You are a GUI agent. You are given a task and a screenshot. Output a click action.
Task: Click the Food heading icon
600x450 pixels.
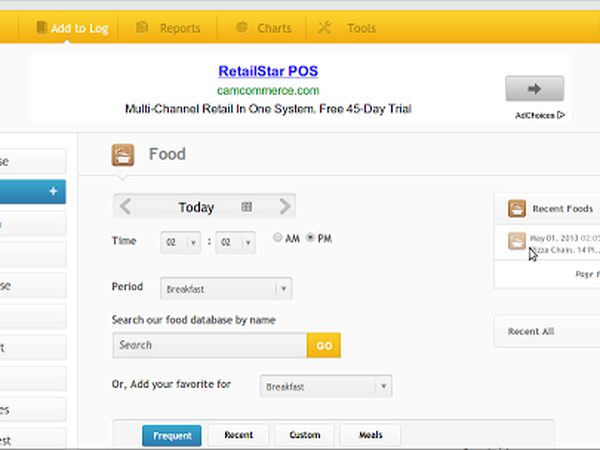123,155
